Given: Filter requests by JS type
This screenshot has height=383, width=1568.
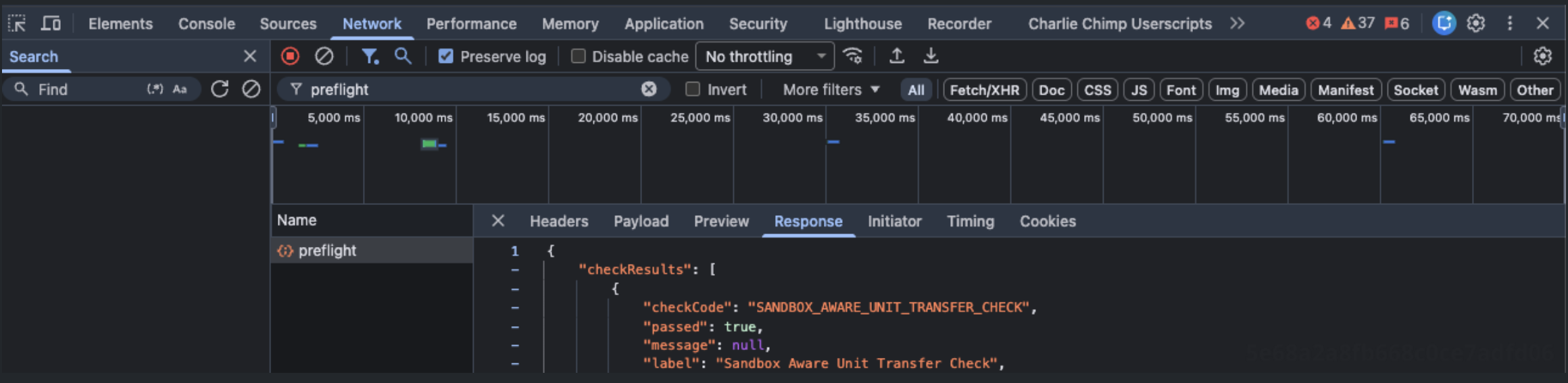Looking at the screenshot, I should pos(1140,90).
